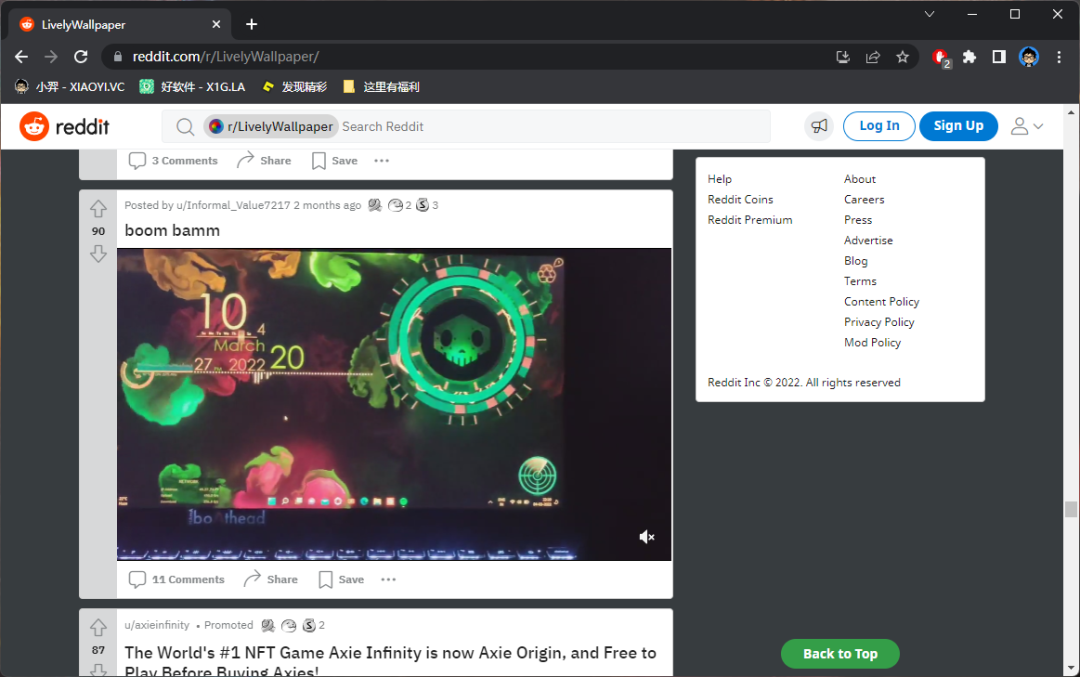Viewport: 1080px width, 677px height.
Task: Play the boom bamm video thumbnail
Action: coord(394,404)
